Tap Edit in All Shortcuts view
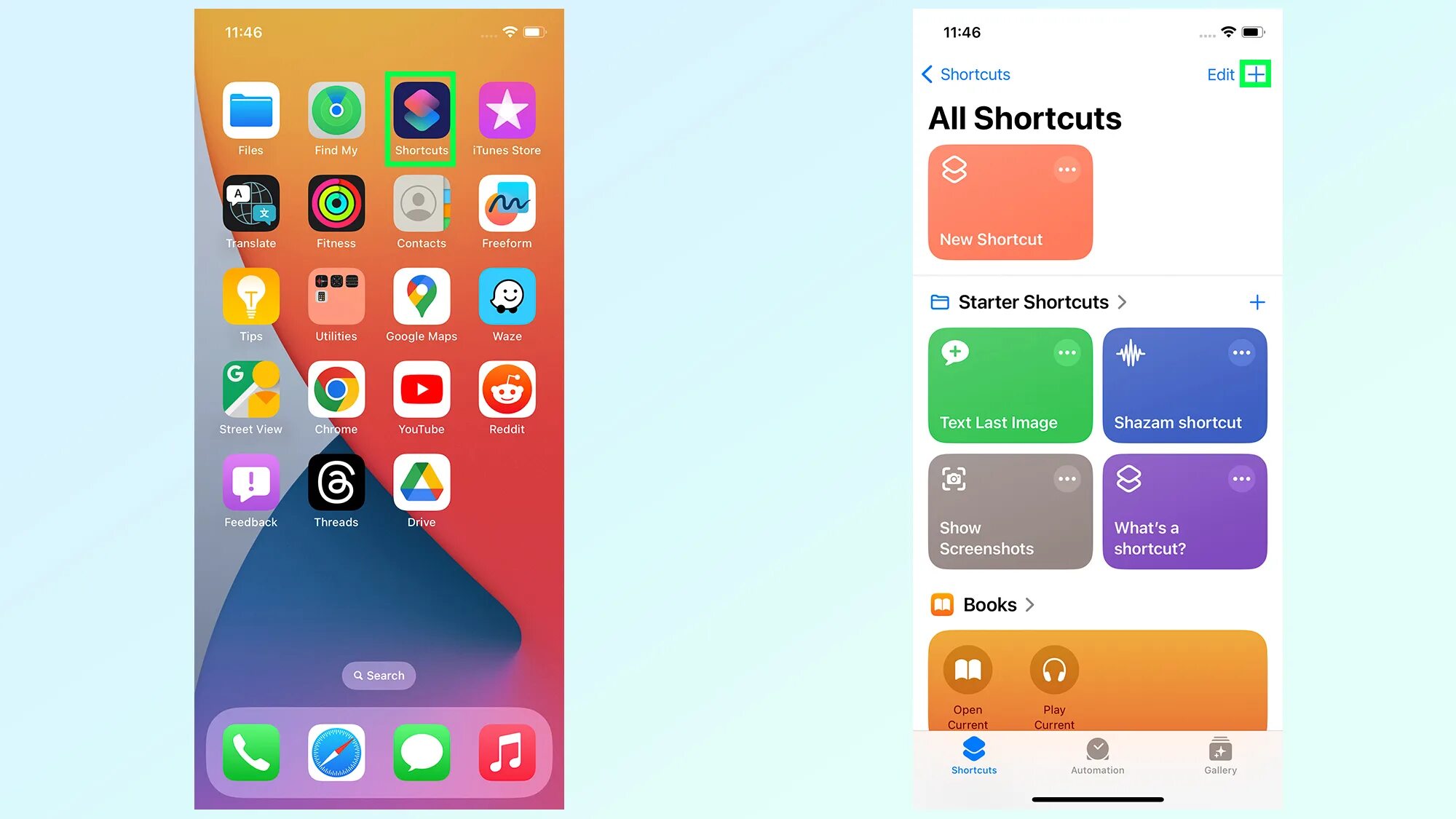The image size is (1456, 819). pyautogui.click(x=1220, y=74)
